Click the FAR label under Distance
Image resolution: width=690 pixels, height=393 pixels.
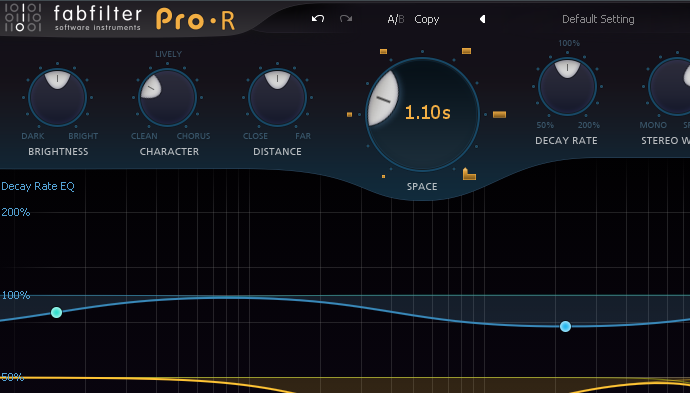[303, 136]
